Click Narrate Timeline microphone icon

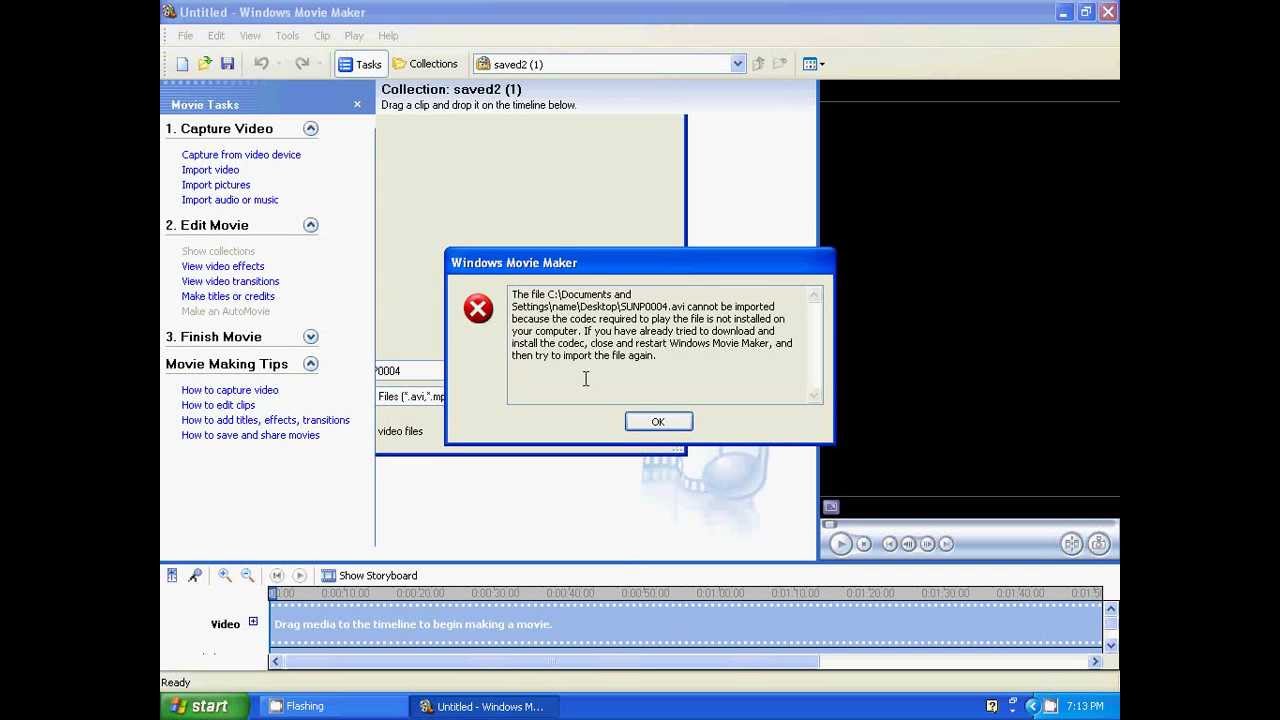point(195,575)
